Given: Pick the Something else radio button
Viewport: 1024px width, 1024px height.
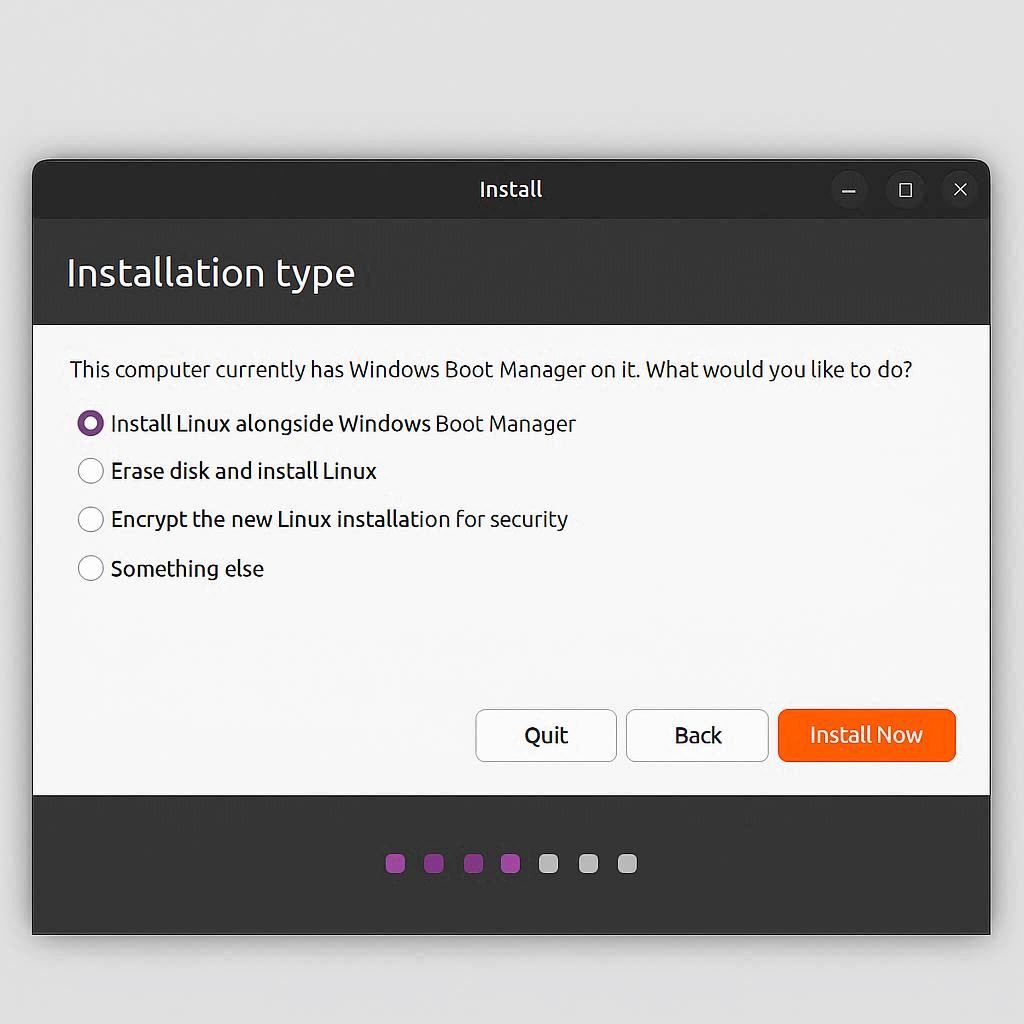Looking at the screenshot, I should click(91, 569).
